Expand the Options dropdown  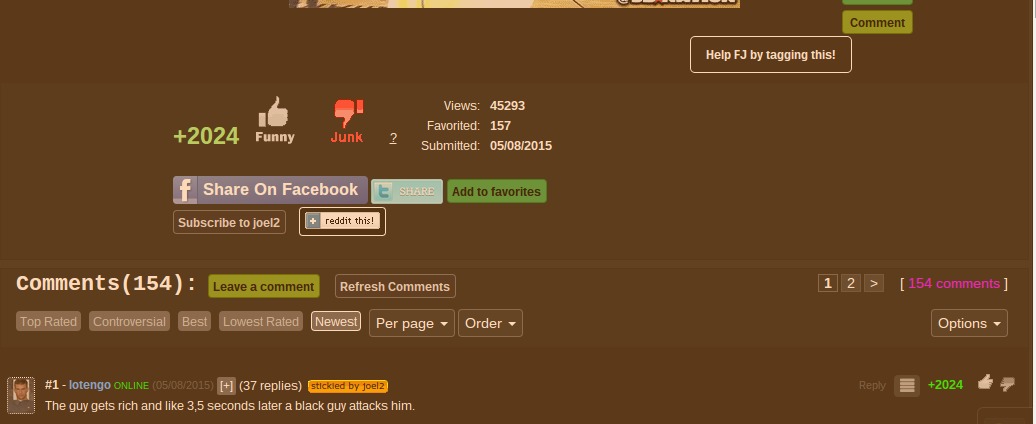click(x=970, y=323)
